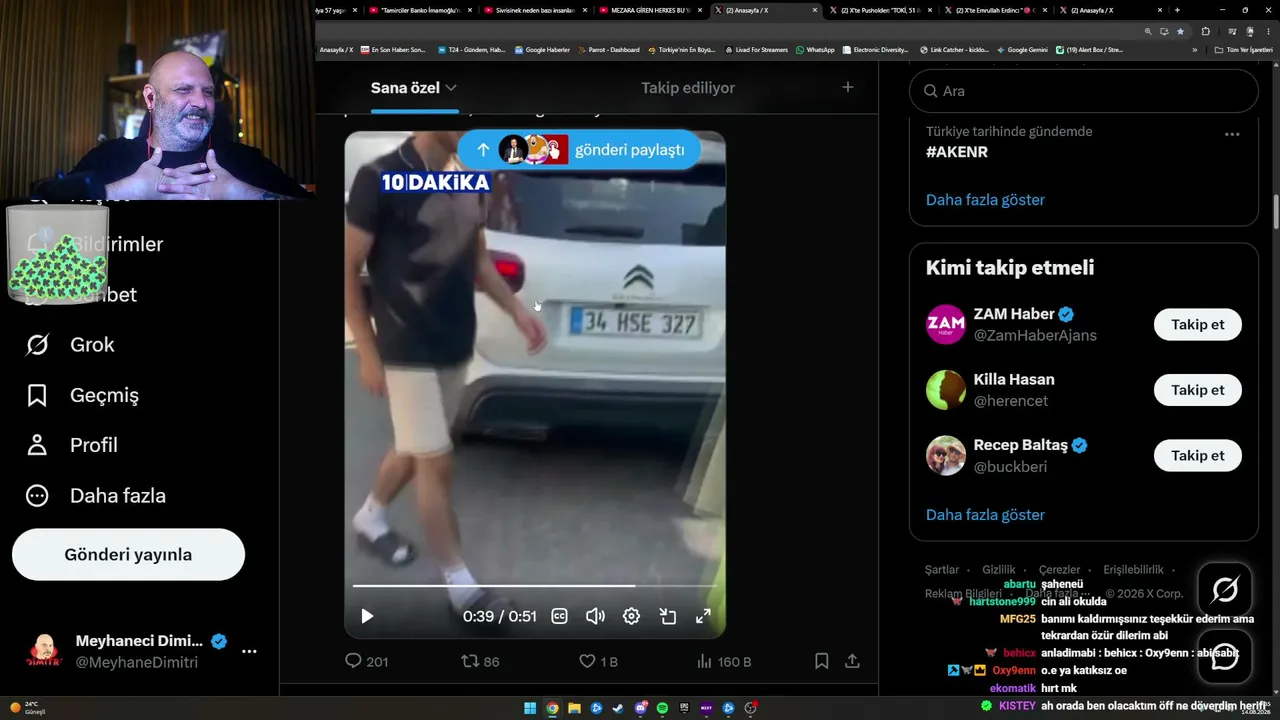The height and width of the screenshot is (720, 1280).
Task: Open the Şartlar footer link
Action: 942,570
